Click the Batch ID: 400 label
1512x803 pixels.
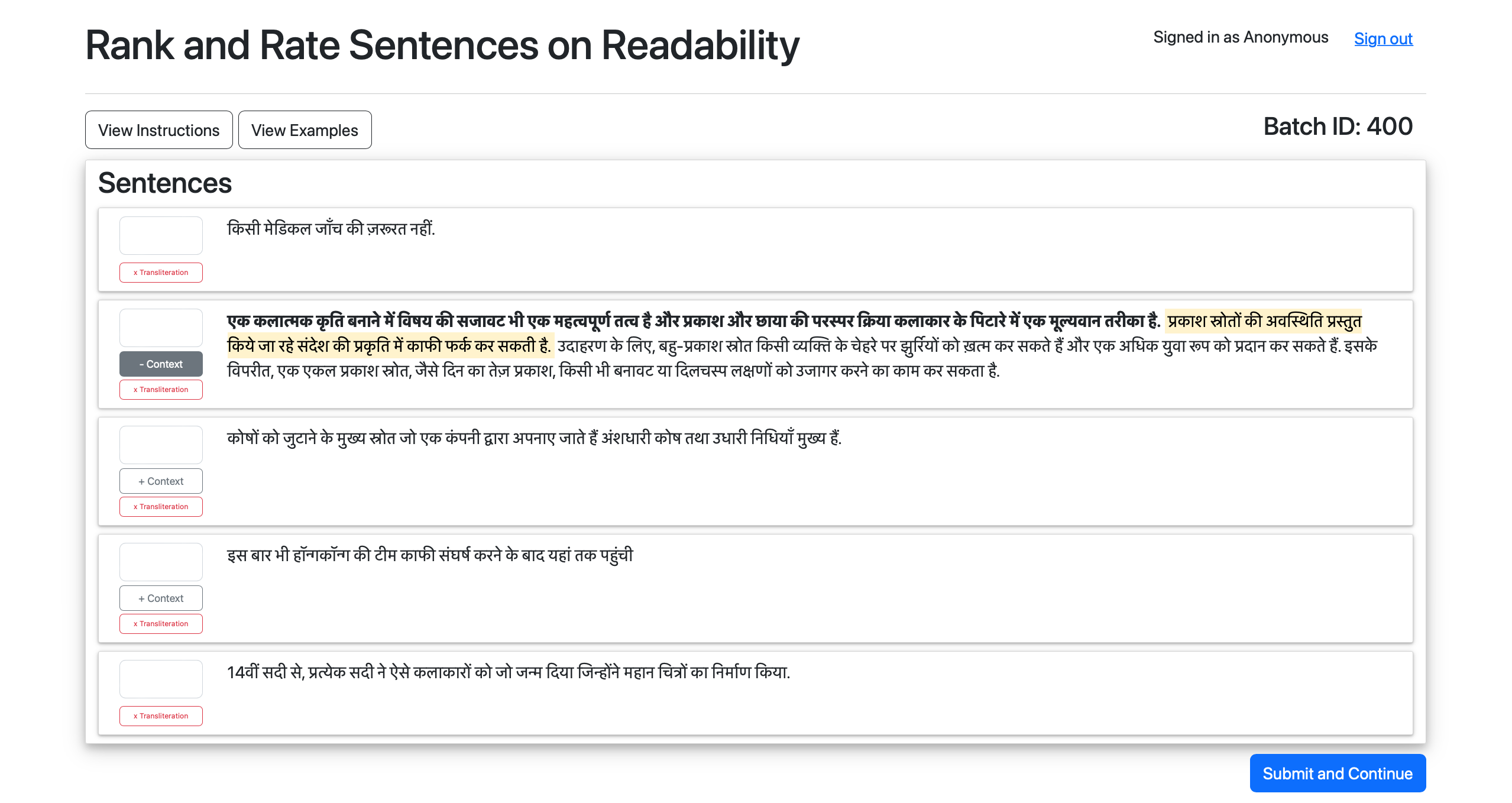[1338, 127]
